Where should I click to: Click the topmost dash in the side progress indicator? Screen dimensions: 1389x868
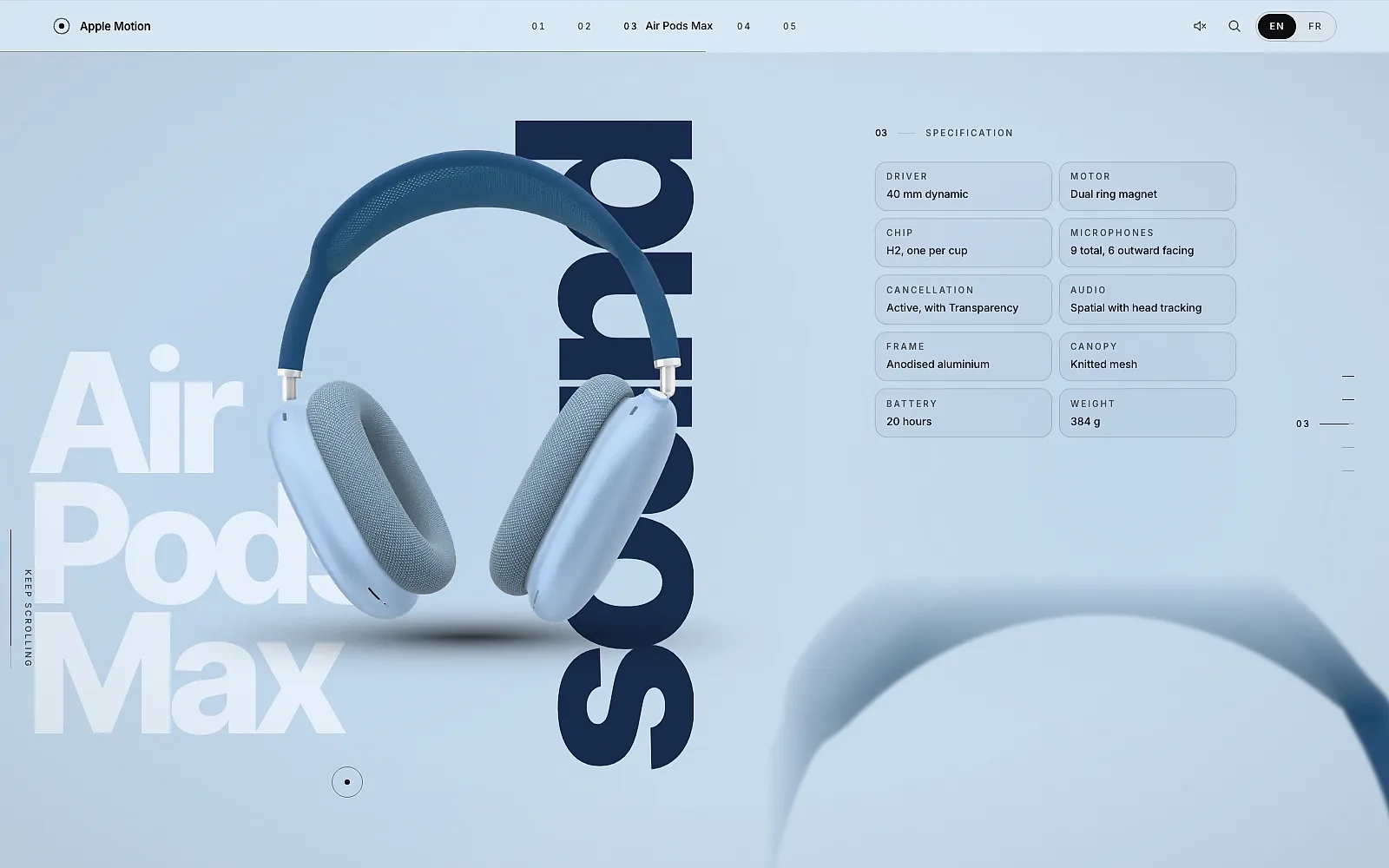pyautogui.click(x=1348, y=377)
